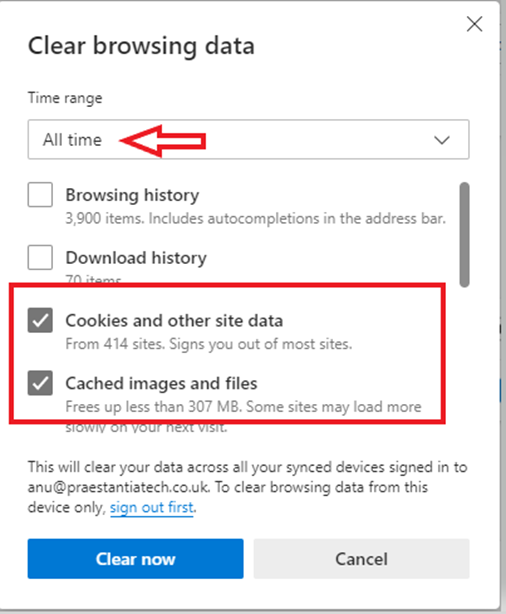Click the Time range field label
This screenshot has width=506, height=614.
pos(65,98)
